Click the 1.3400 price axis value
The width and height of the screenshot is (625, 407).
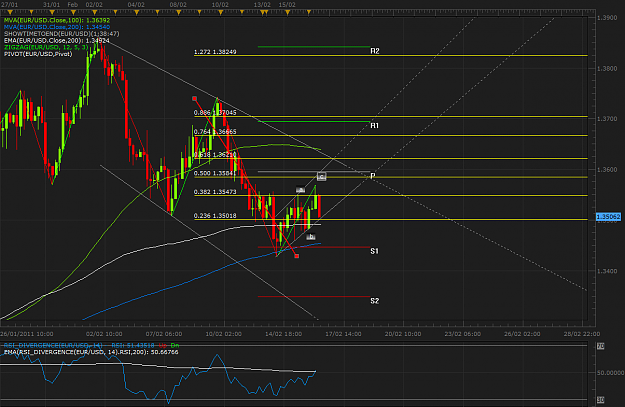pyautogui.click(x=607, y=271)
